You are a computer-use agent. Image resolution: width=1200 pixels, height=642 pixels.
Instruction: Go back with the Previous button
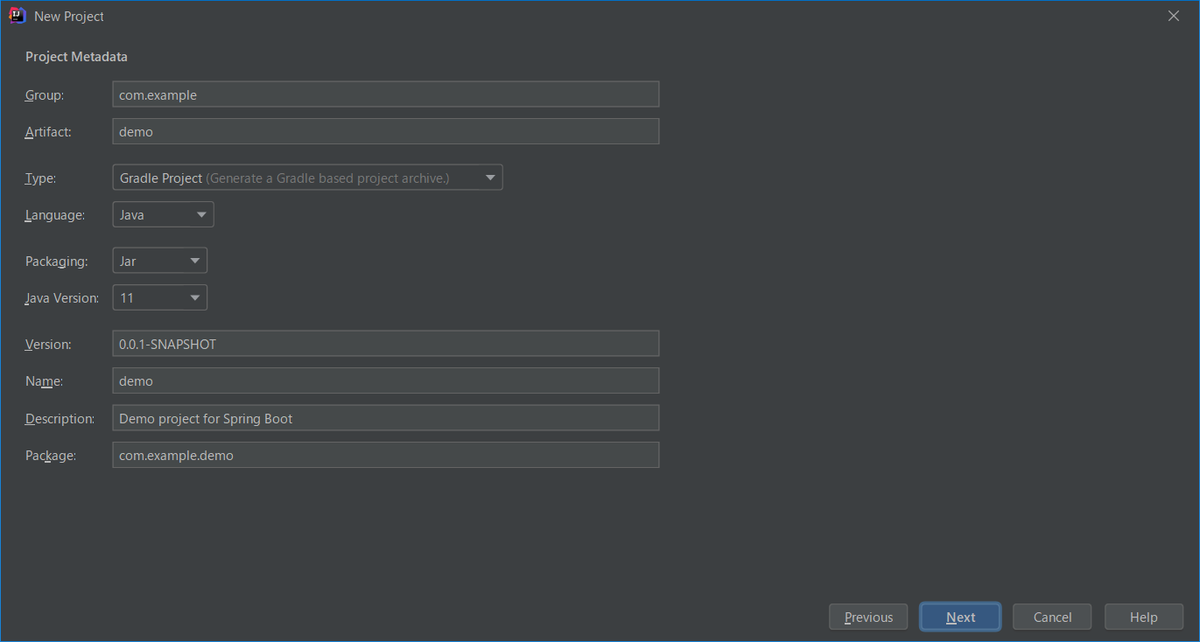(868, 617)
